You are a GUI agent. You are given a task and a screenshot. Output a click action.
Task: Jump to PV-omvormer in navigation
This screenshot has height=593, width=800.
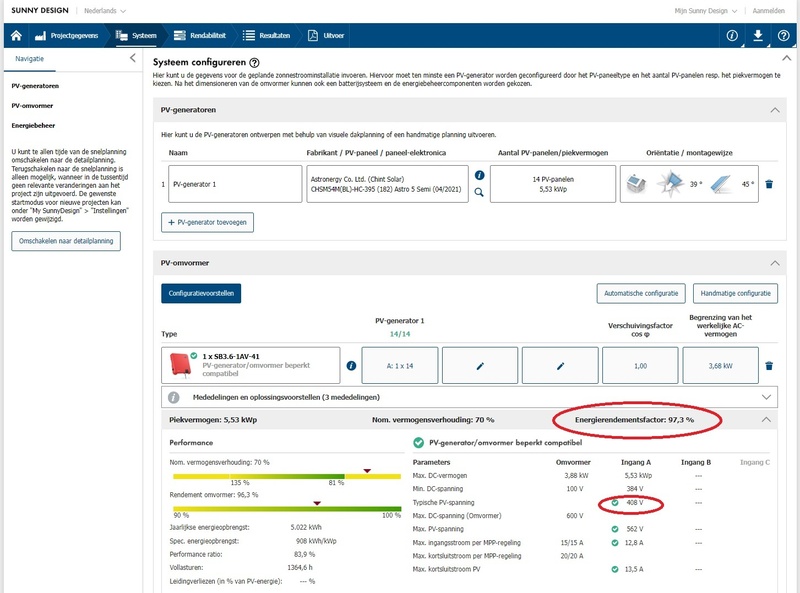click(32, 106)
